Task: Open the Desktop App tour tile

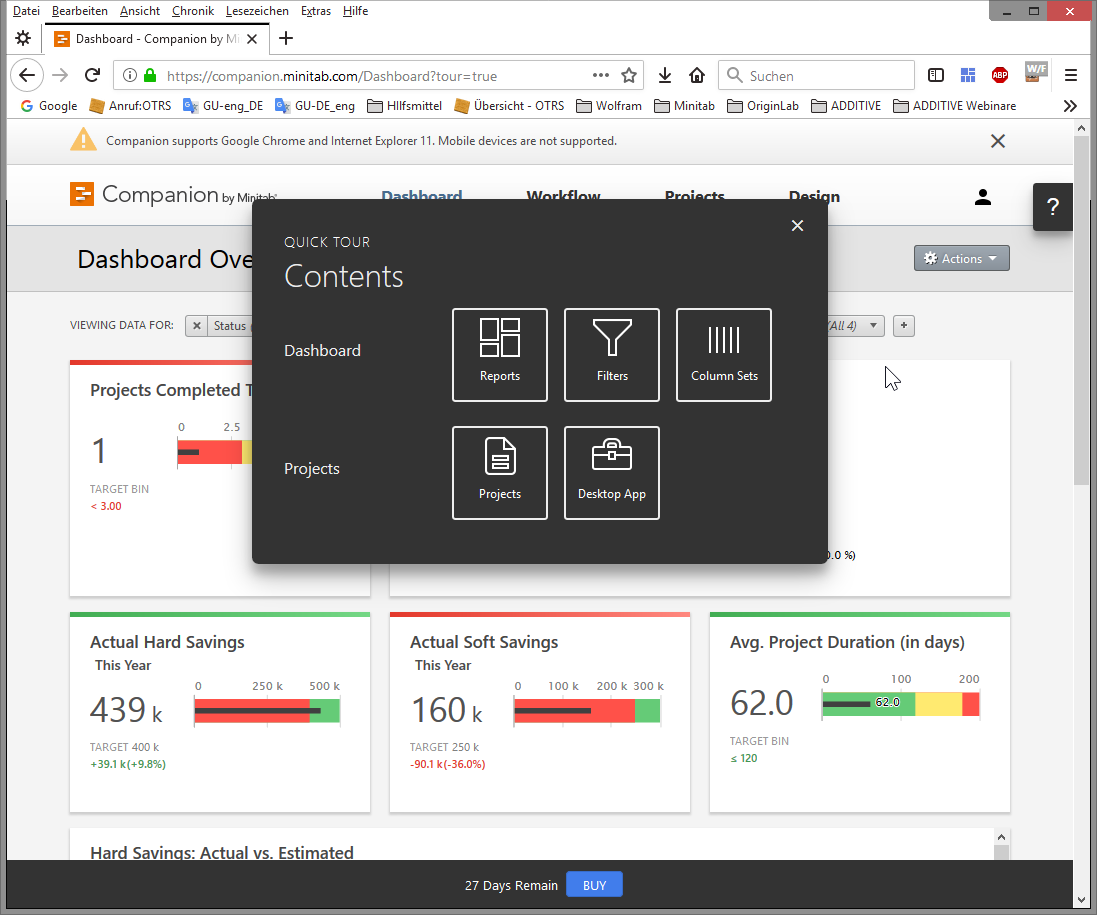Action: point(611,473)
